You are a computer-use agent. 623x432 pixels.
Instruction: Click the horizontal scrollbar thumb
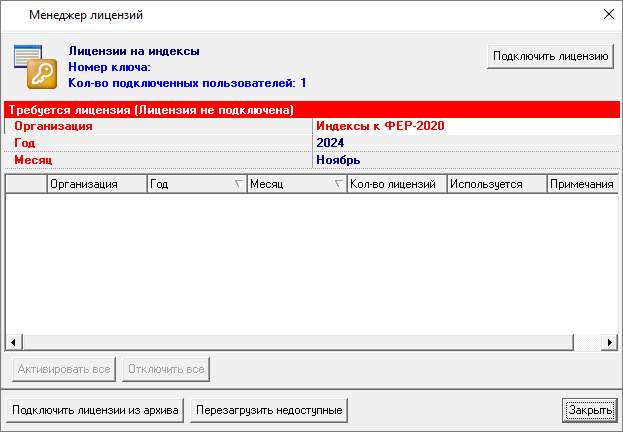298,342
